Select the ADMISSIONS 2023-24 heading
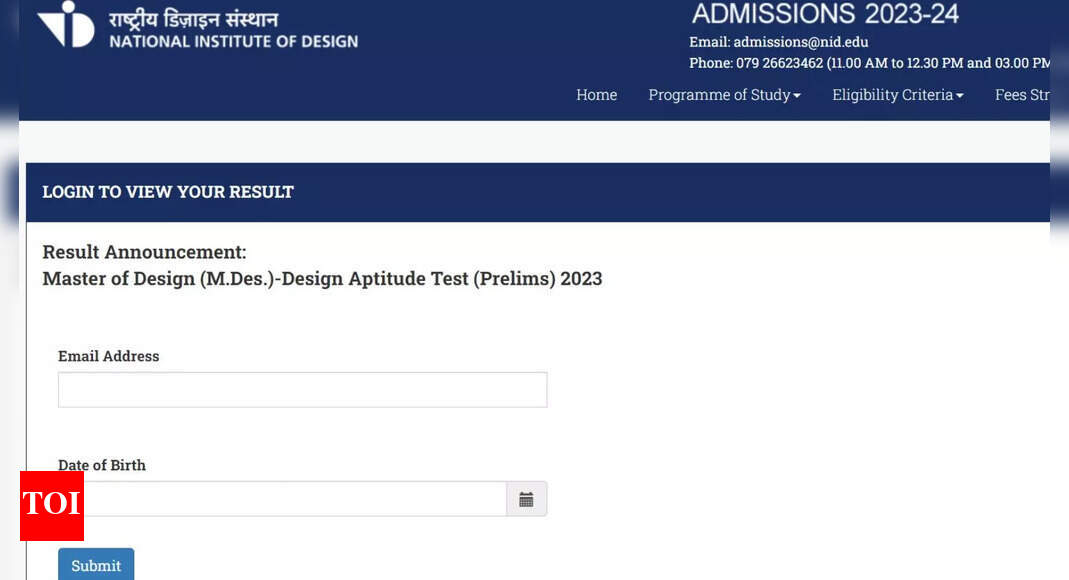The width and height of the screenshot is (1069, 580). (x=824, y=14)
